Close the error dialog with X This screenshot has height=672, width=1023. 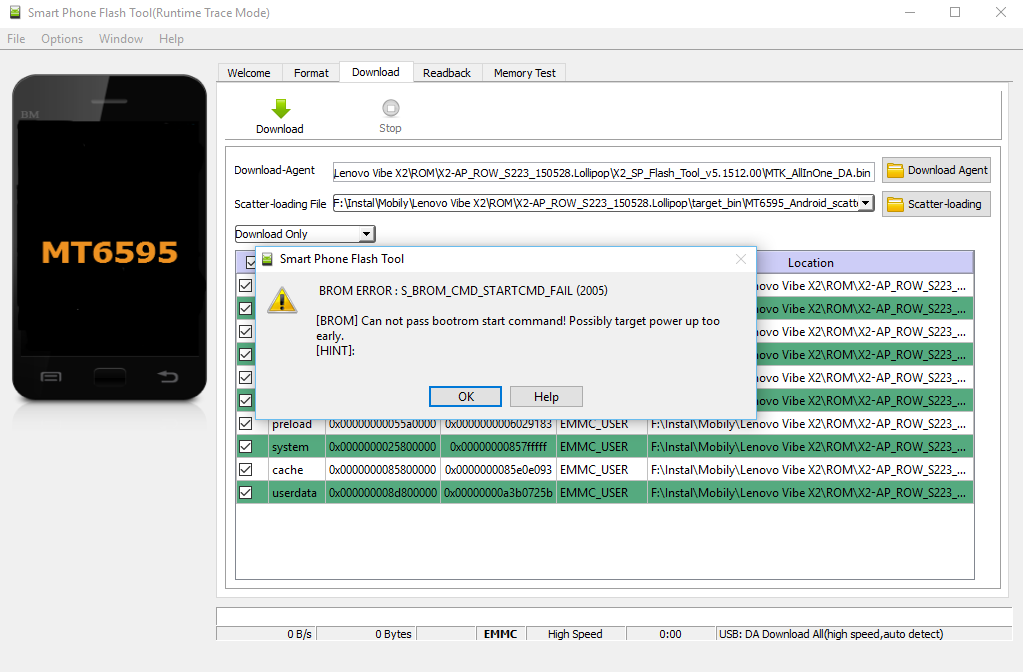point(741,259)
